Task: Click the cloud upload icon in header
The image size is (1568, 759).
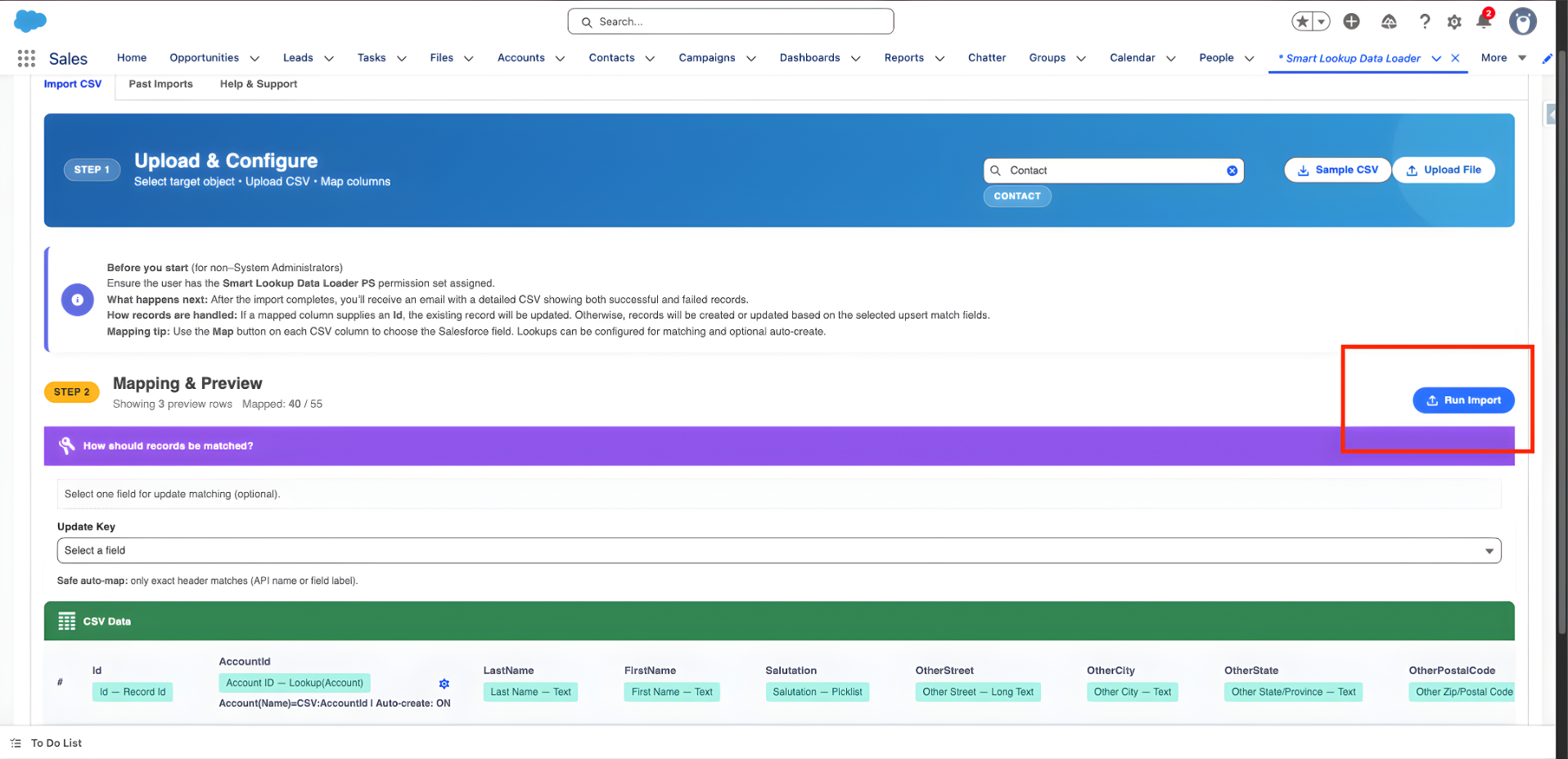Action: click(x=1389, y=22)
